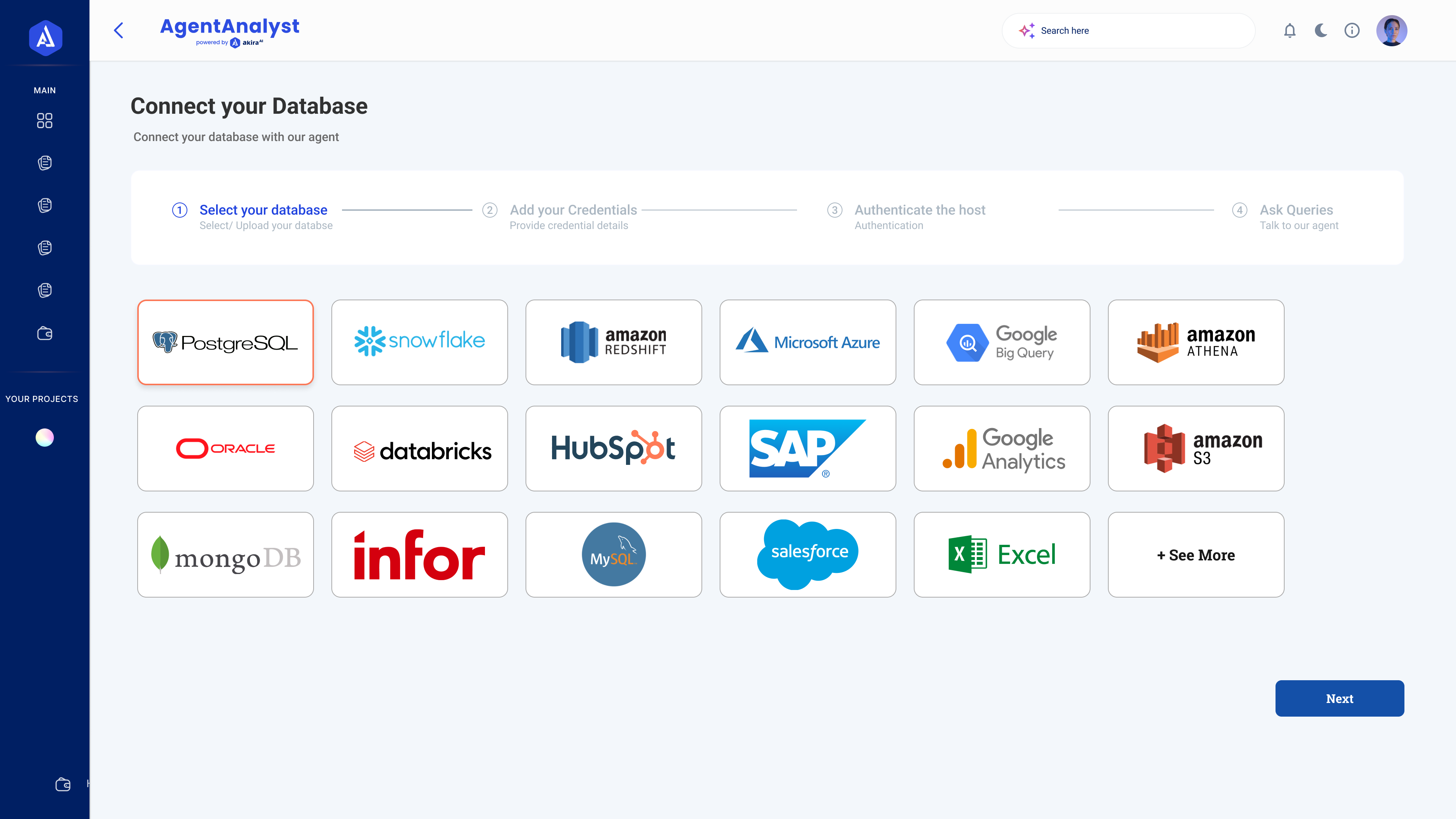The height and width of the screenshot is (819, 1456).
Task: Open the project orb under YOUR PROJECTS
Action: (44, 437)
